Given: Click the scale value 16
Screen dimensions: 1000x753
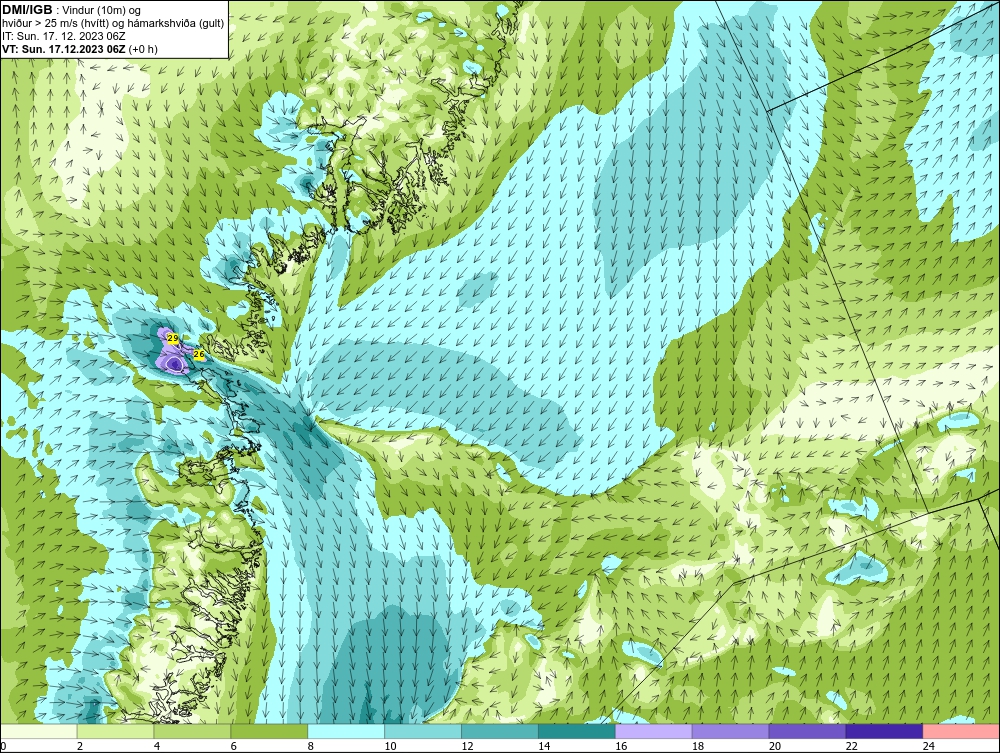Looking at the screenshot, I should tap(621, 746).
